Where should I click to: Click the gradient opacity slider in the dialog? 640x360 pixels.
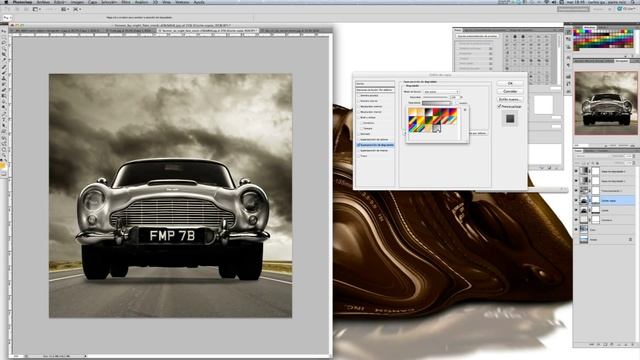[436, 98]
